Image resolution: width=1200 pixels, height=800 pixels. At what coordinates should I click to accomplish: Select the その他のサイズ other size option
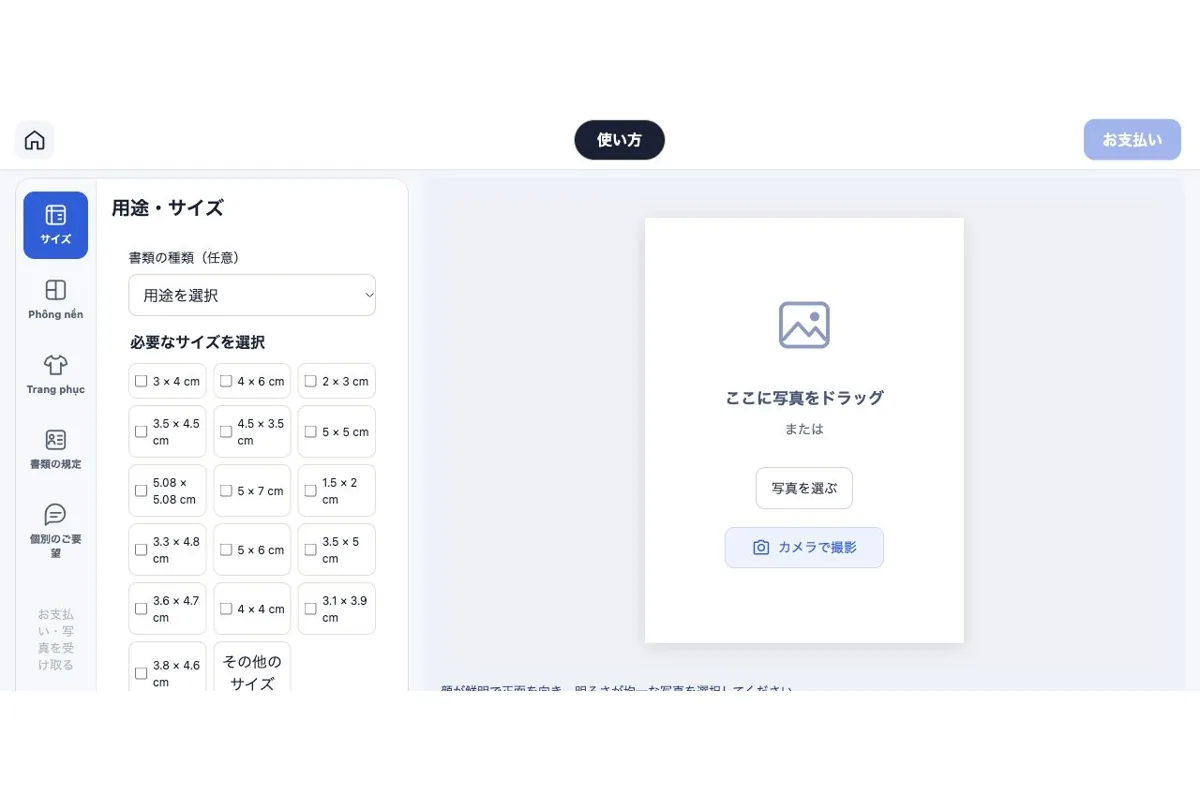coord(252,667)
